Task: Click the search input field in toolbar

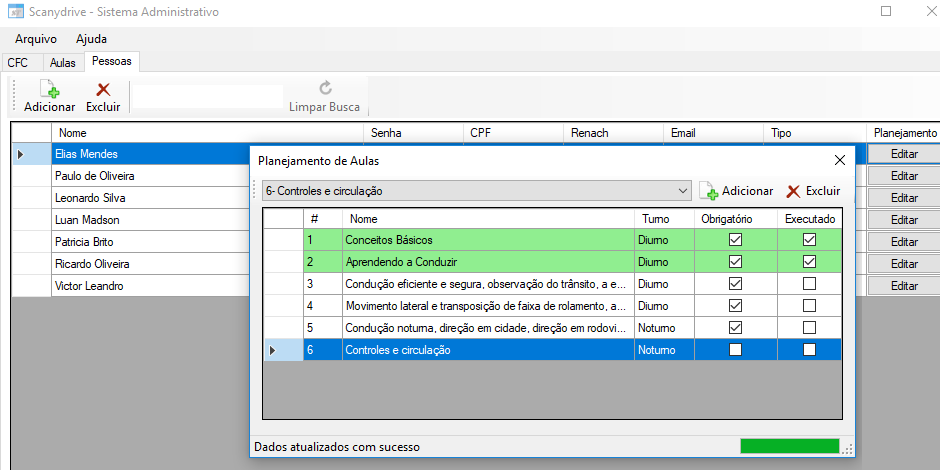Action: (208, 97)
